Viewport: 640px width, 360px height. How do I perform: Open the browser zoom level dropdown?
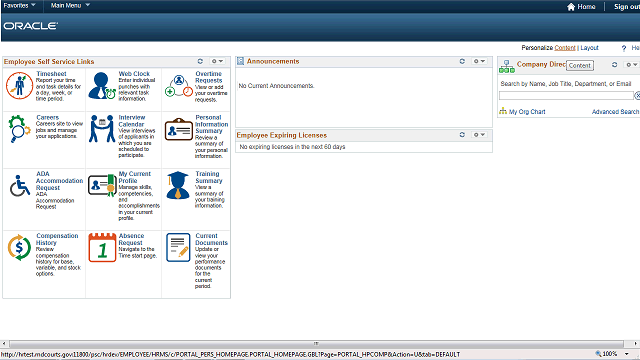point(627,354)
